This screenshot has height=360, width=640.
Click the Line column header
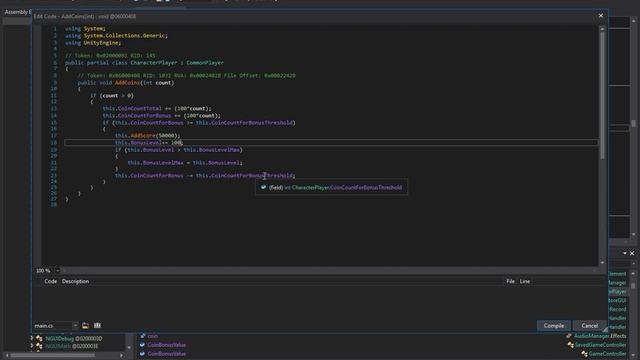524,281
